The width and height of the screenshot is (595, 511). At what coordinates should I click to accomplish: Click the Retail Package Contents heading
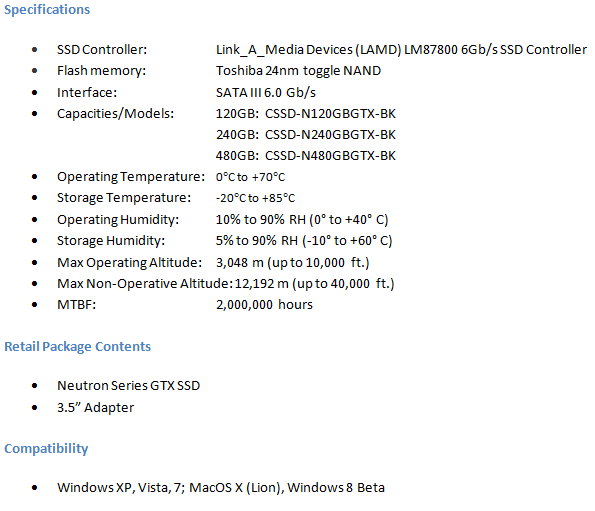[x=77, y=346]
